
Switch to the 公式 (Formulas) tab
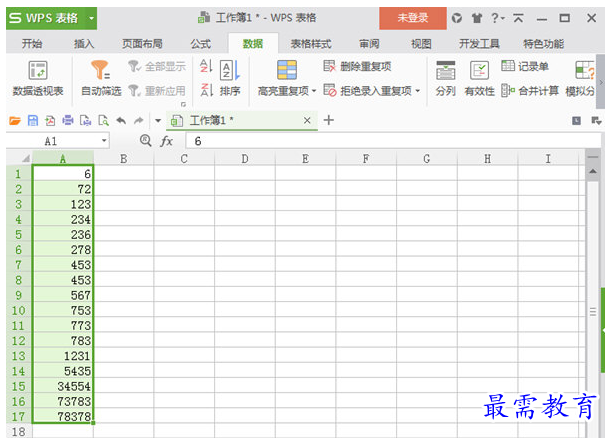(x=201, y=44)
